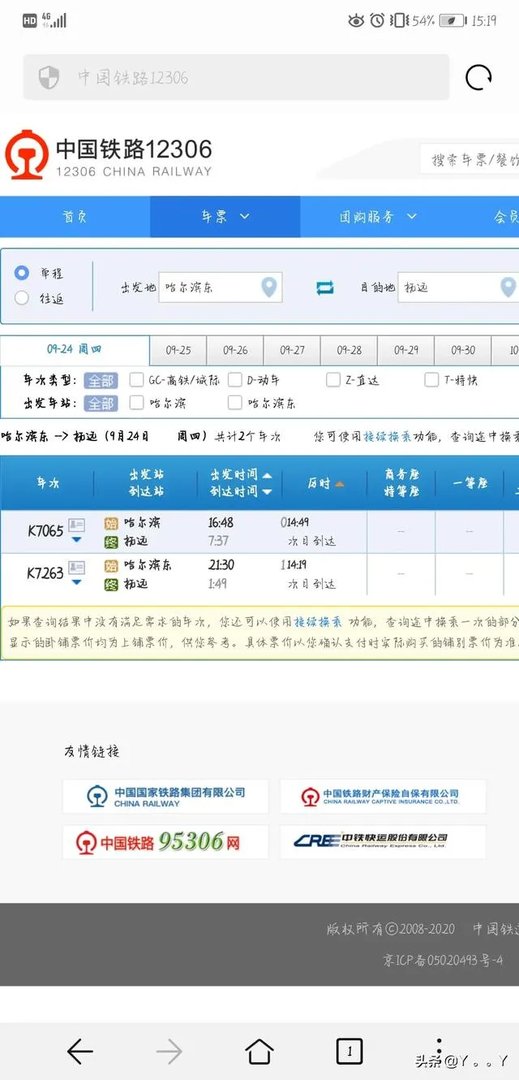The height and width of the screenshot is (1080, 519).
Task: Check the 哈尔滨 departure station checkbox
Action: (x=137, y=403)
